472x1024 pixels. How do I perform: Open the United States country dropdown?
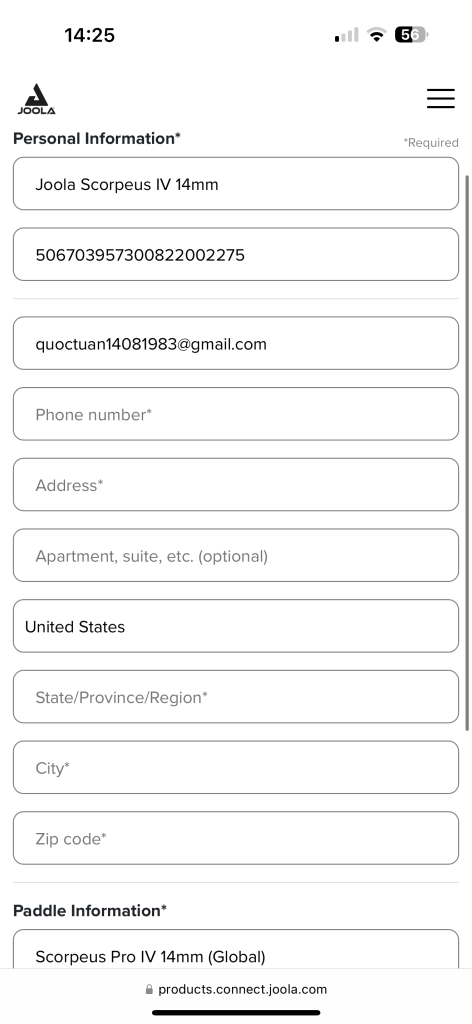236,626
